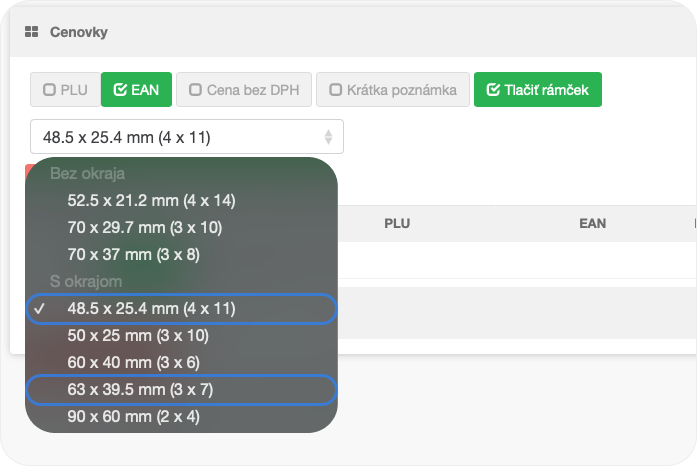Choose 70 x 29.7 mm (3 x 10)

coord(144,228)
